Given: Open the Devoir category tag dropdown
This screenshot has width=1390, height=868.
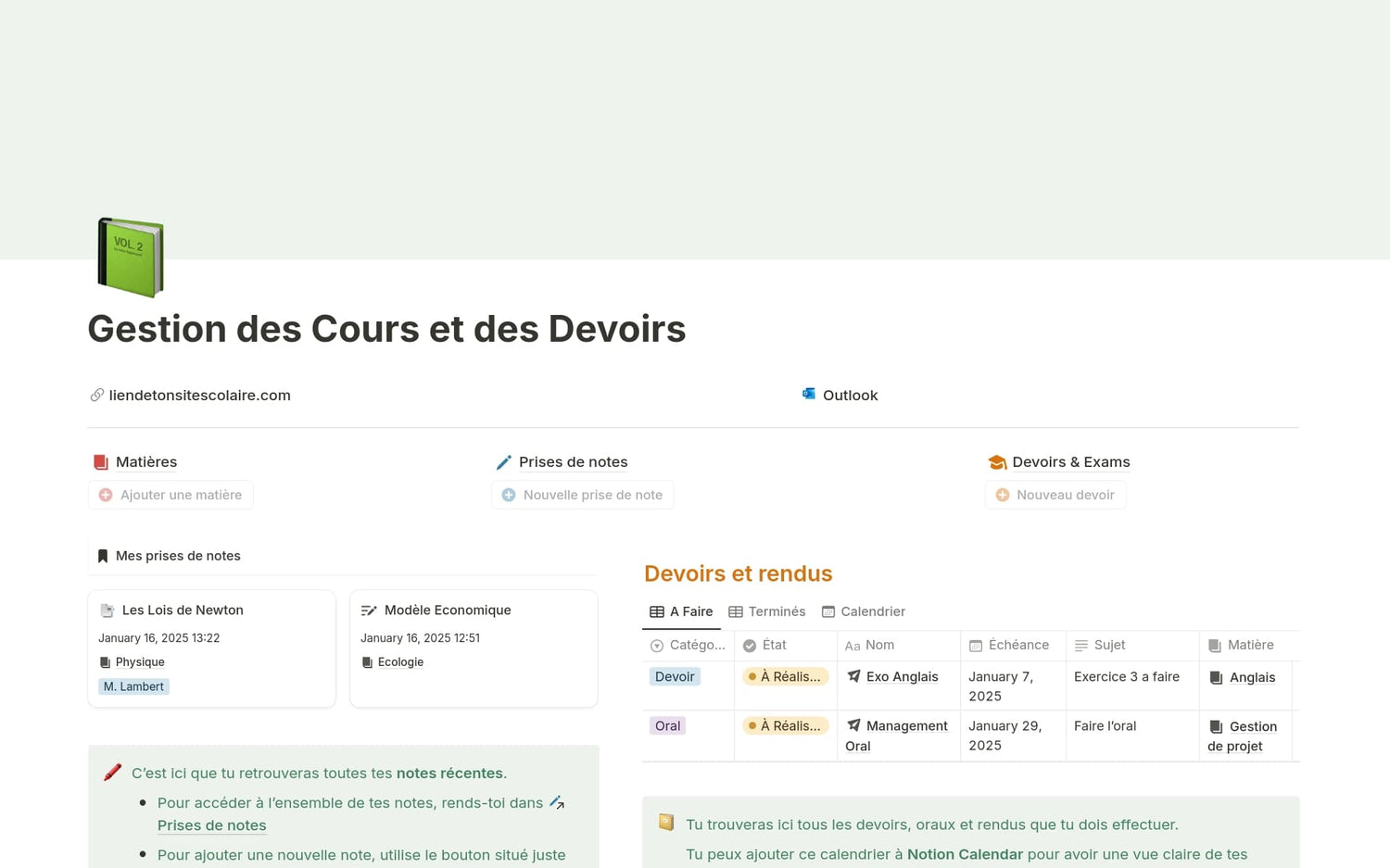Looking at the screenshot, I should click(675, 677).
